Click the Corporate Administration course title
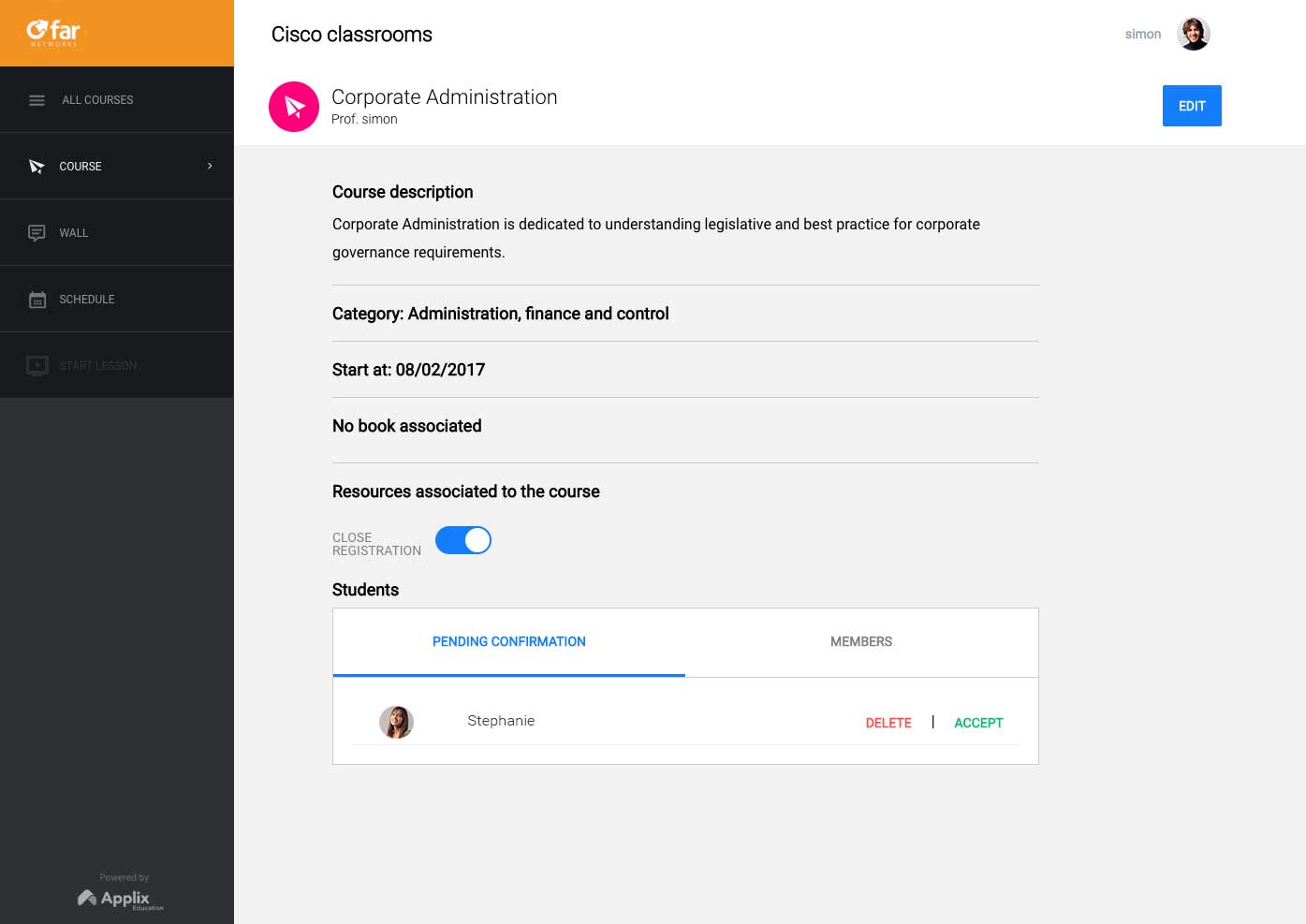This screenshot has width=1306, height=924. pos(445,97)
